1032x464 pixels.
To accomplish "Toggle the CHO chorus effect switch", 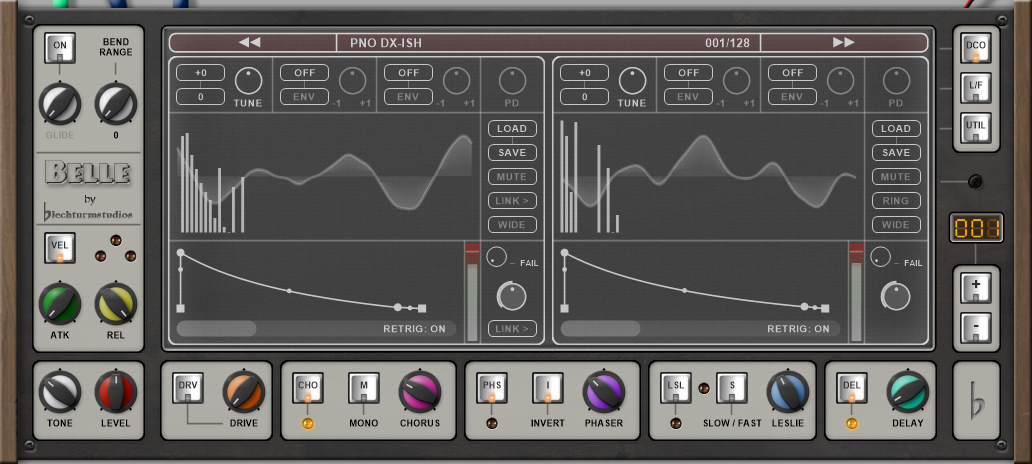I will coord(308,388).
